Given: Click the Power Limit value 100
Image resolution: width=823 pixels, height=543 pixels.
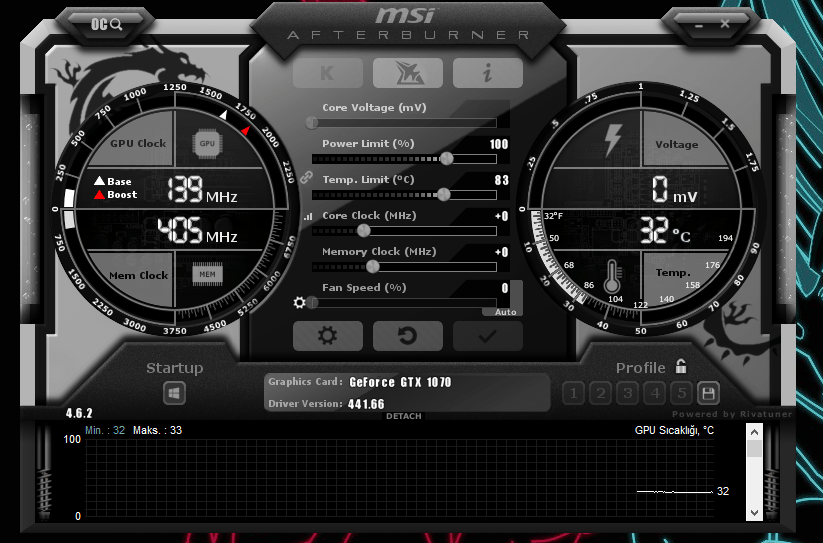Looking at the screenshot, I should (x=499, y=144).
